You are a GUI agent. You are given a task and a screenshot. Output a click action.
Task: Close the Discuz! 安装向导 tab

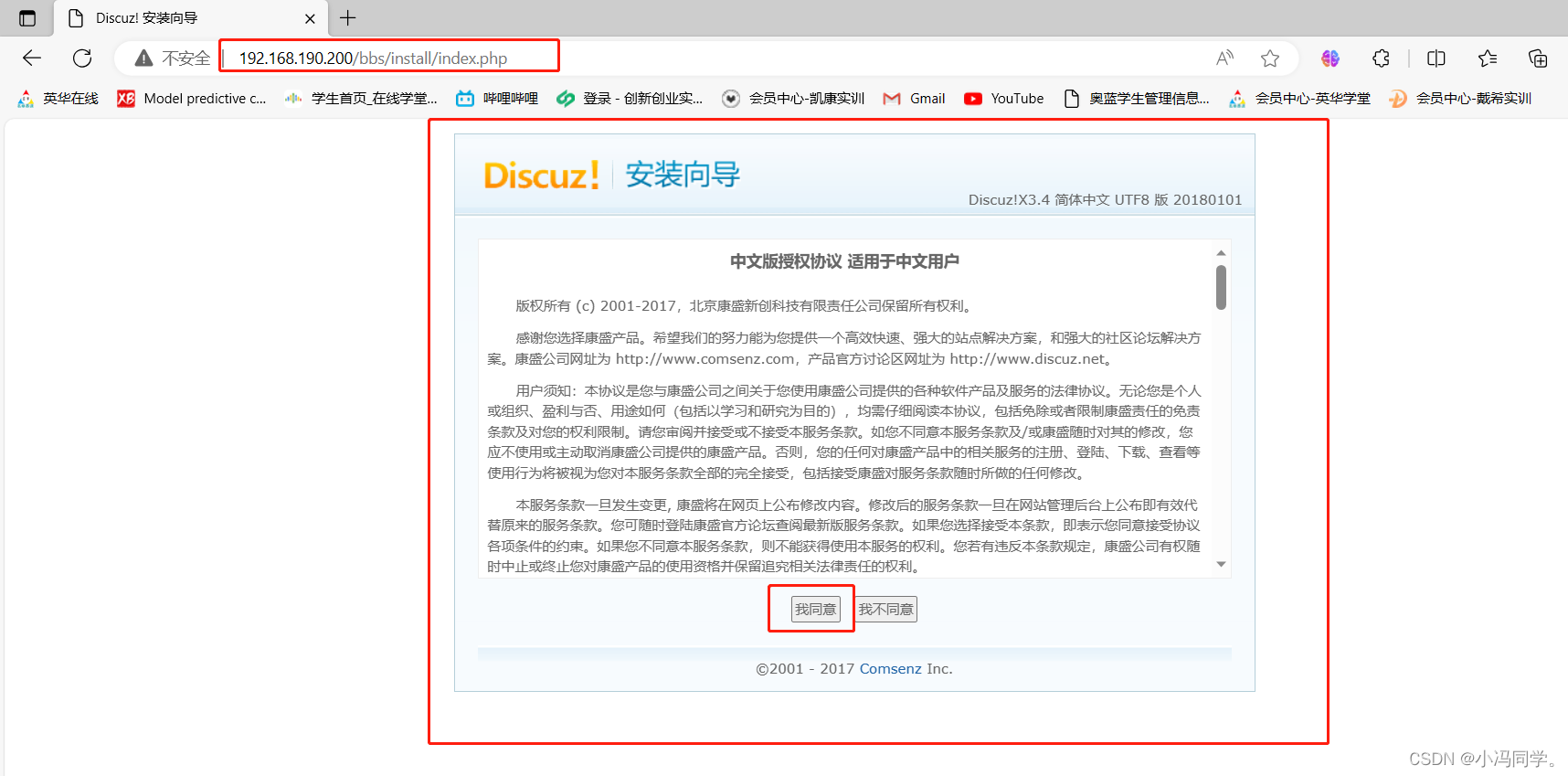pos(310,18)
